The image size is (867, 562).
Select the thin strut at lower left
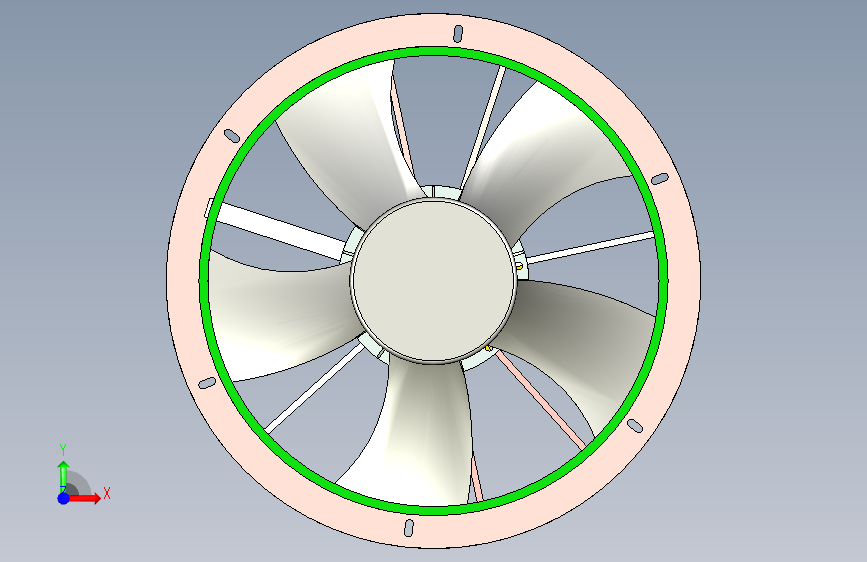(314, 388)
